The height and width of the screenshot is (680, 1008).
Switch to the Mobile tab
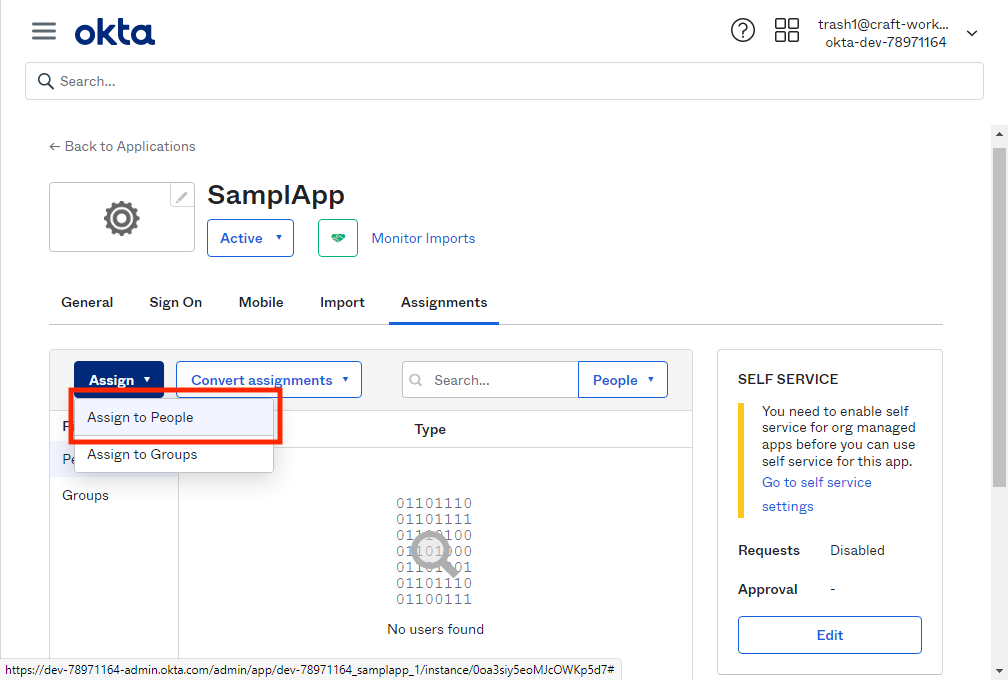[x=261, y=302]
